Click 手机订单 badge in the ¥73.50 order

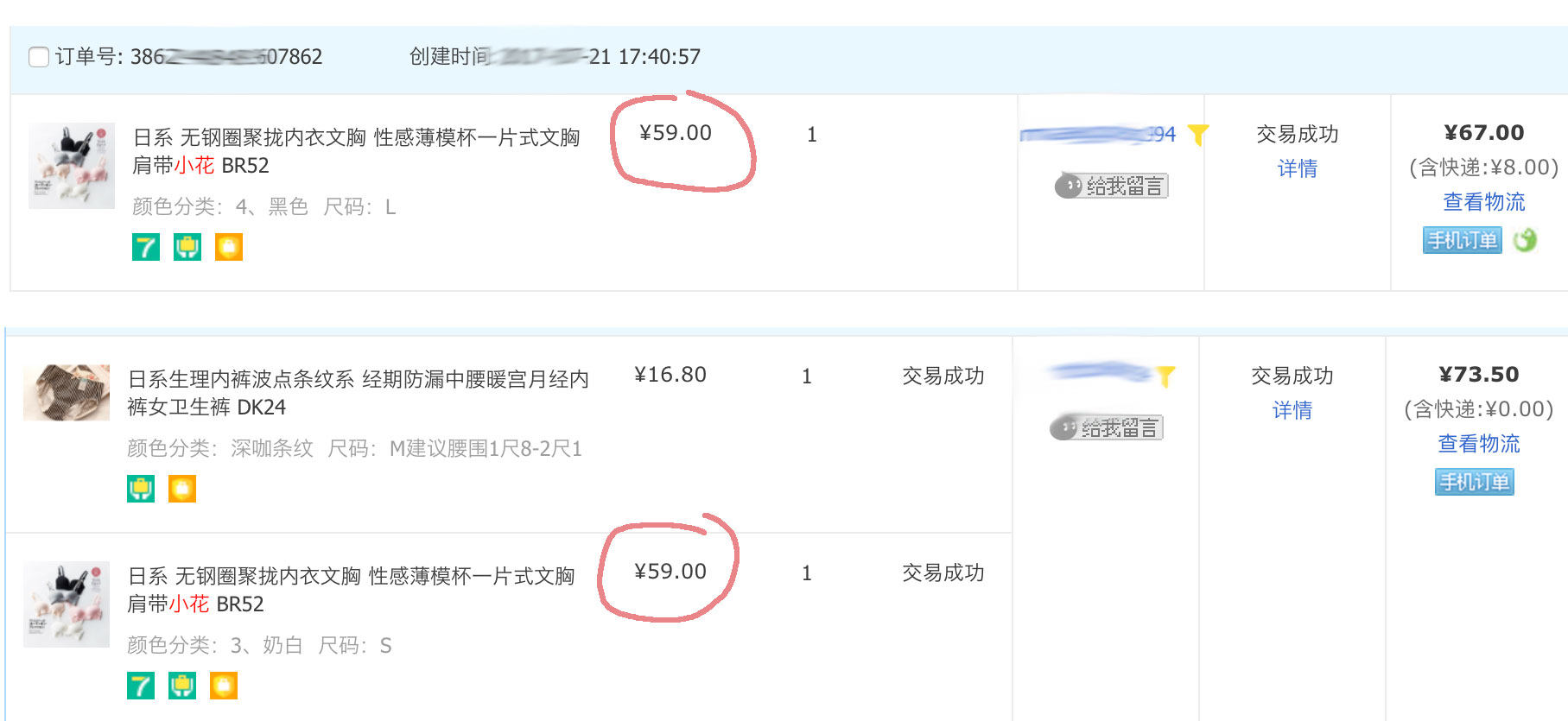click(1474, 482)
